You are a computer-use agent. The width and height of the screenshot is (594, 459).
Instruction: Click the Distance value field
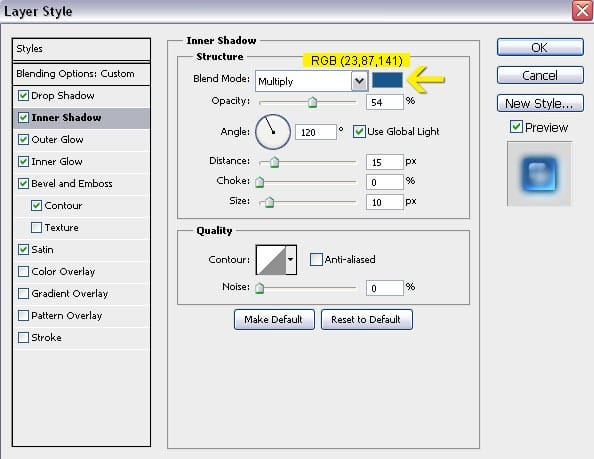tap(385, 162)
